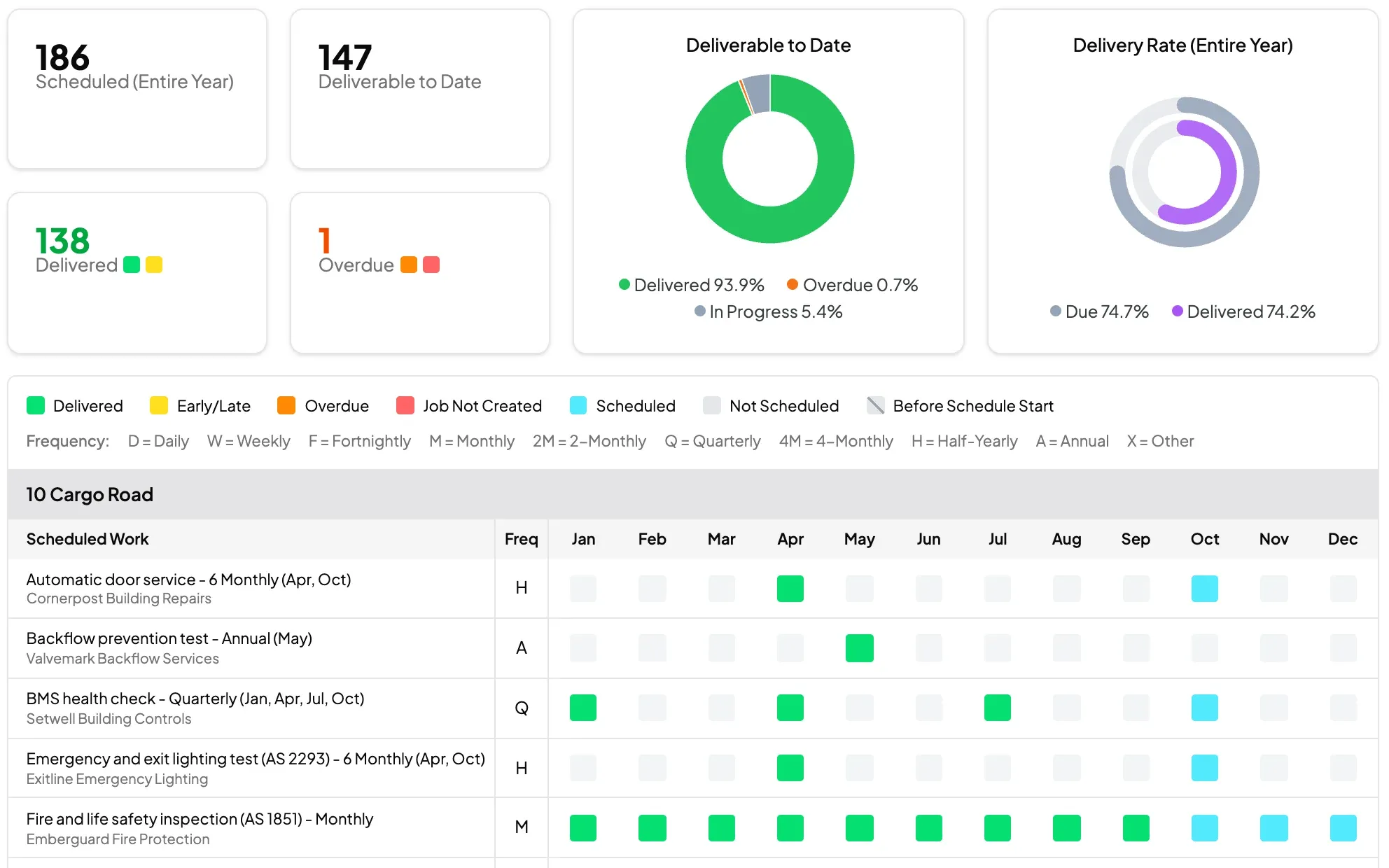Open BMS health check January delivered cell
This screenshot has height=868, width=1389.
tap(583, 708)
